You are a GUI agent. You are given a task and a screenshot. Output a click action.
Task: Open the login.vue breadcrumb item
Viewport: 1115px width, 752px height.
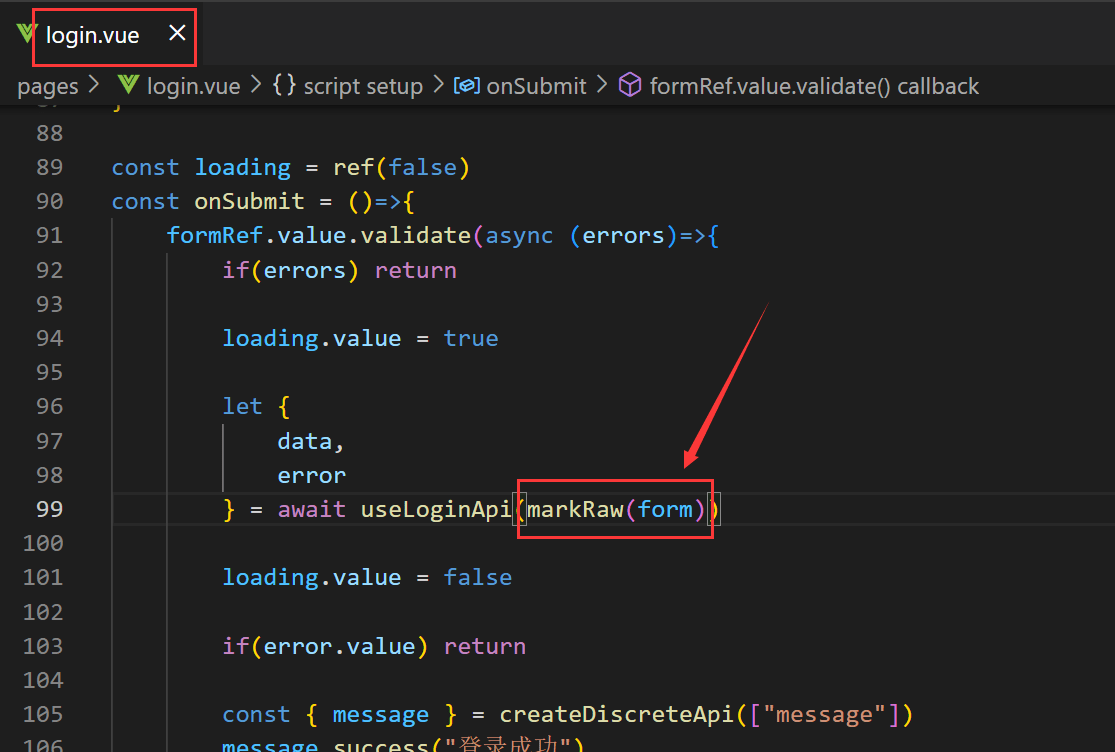193,86
